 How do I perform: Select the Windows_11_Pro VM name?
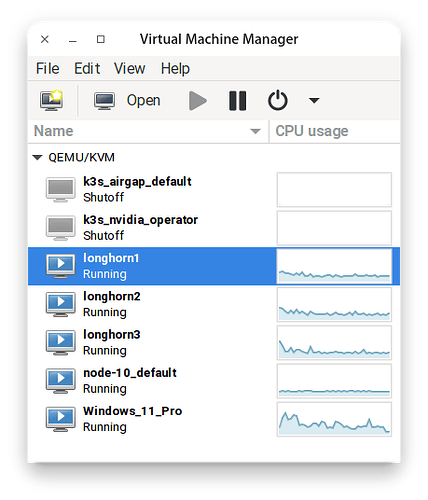tap(133, 411)
